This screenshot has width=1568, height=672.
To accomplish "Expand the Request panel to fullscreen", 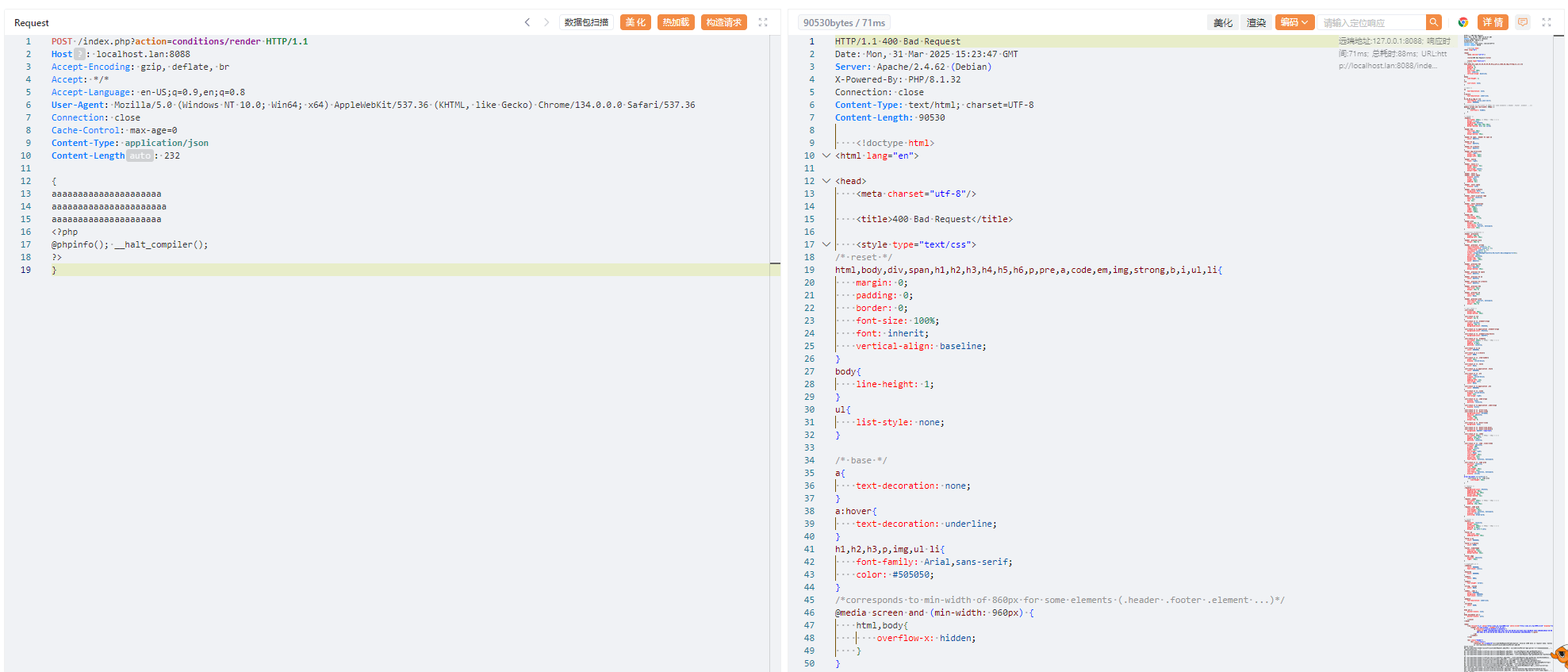I will pos(763,22).
